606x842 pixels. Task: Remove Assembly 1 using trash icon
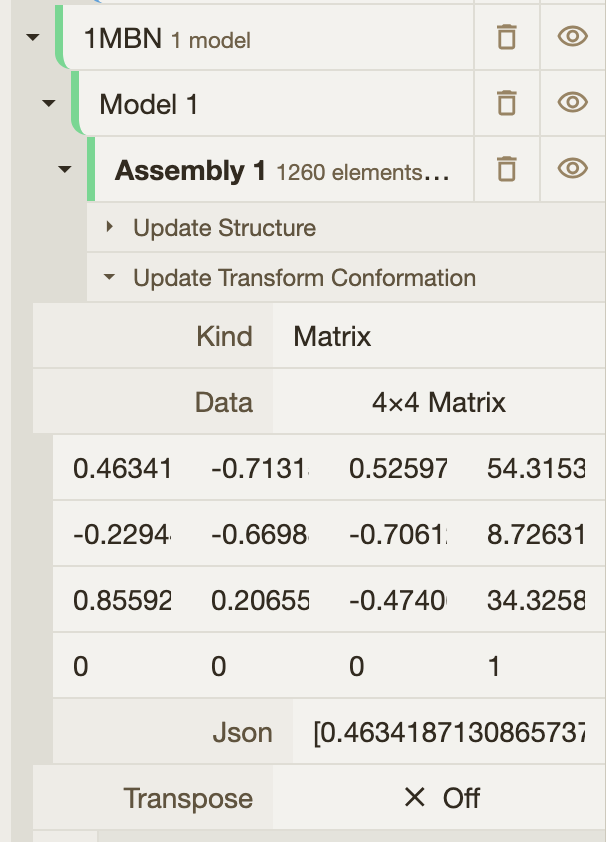click(507, 169)
